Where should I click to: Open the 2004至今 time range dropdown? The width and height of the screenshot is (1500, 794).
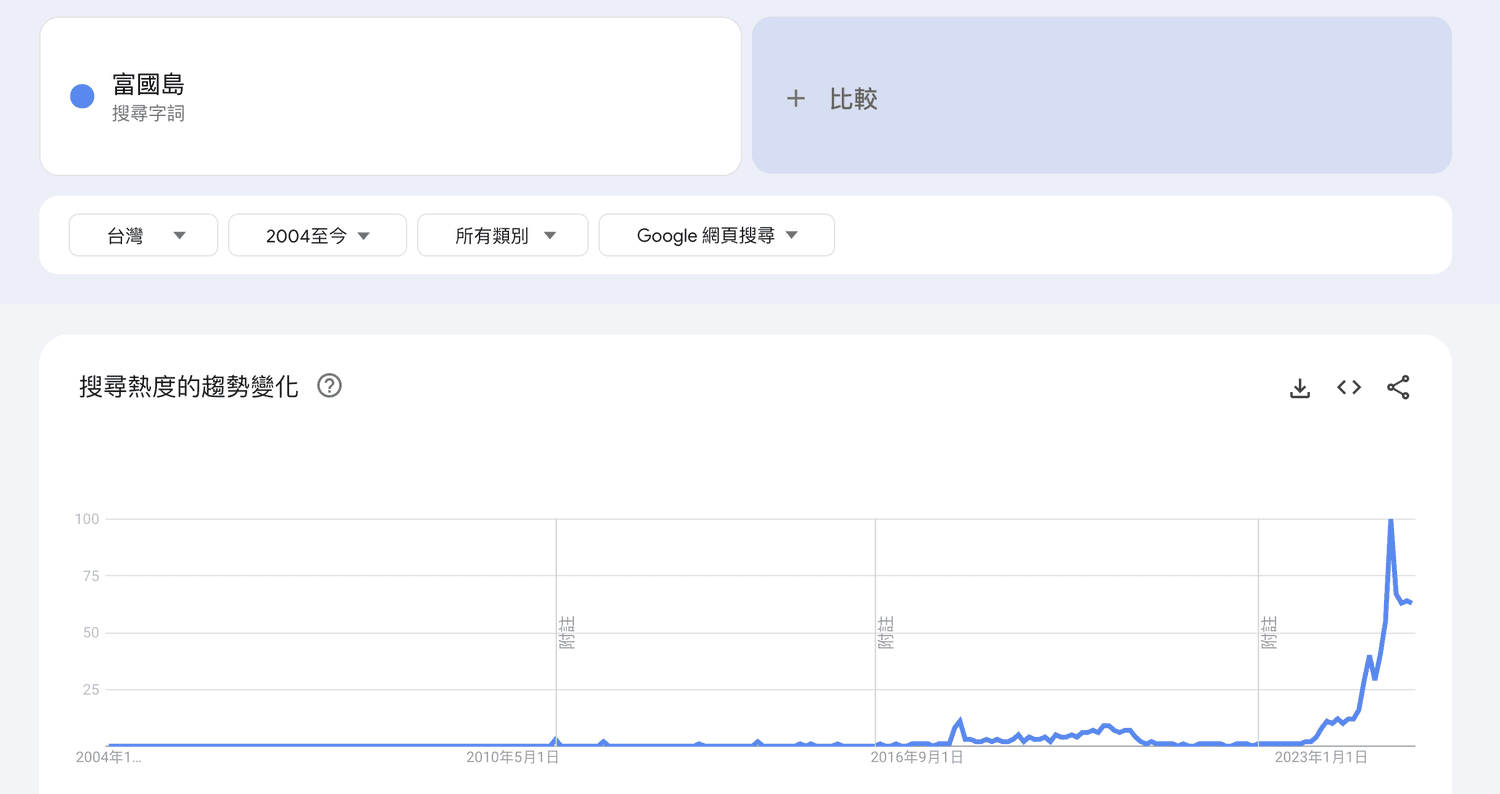tap(317, 236)
